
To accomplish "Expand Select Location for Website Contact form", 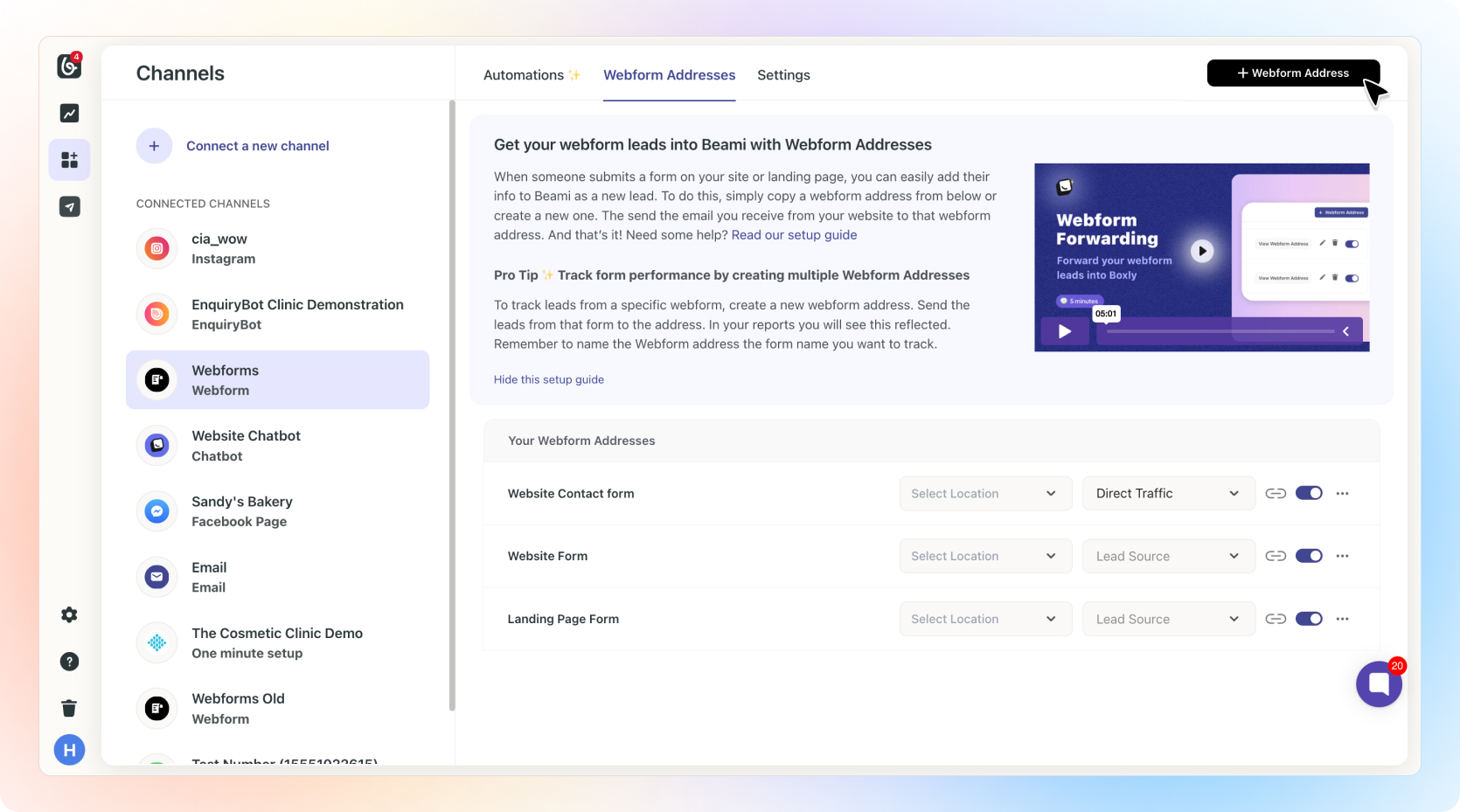I will coord(984,494).
